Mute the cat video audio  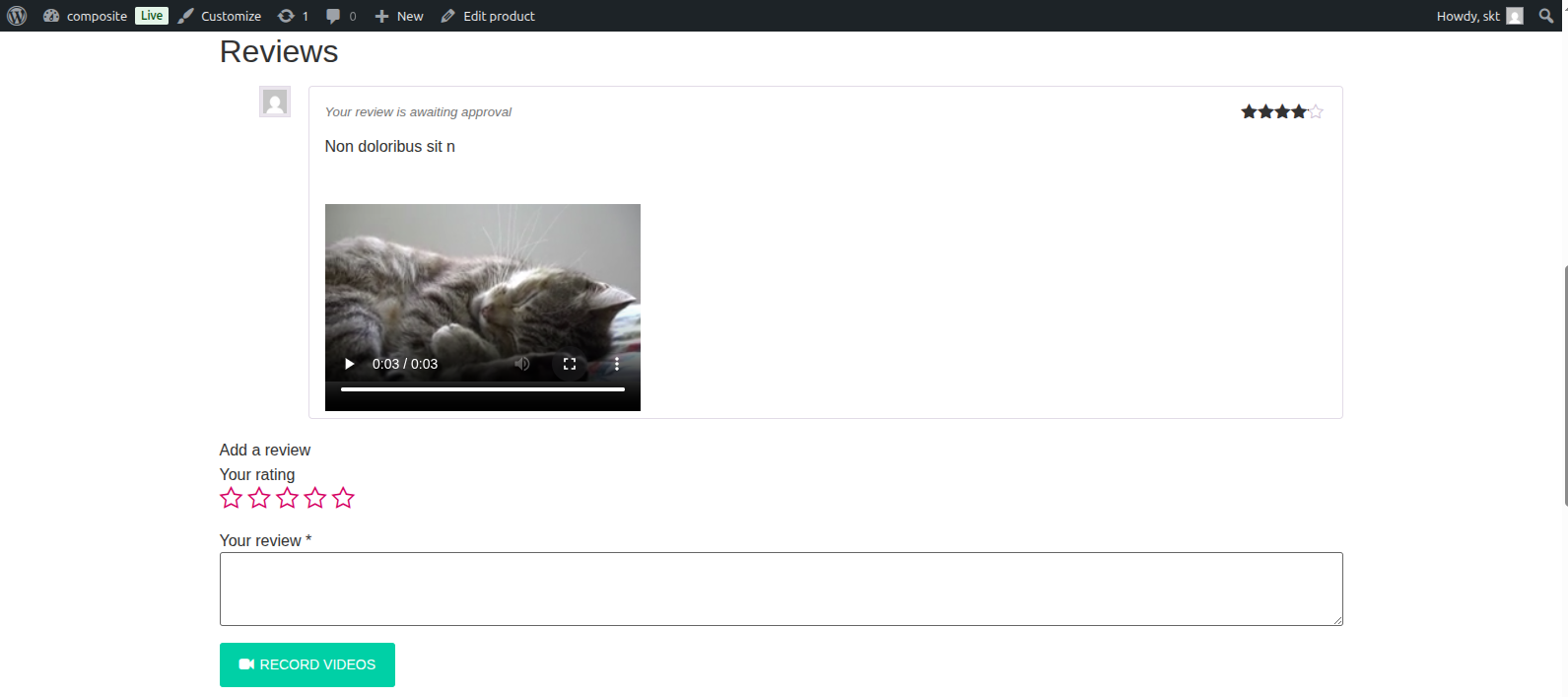(x=522, y=364)
